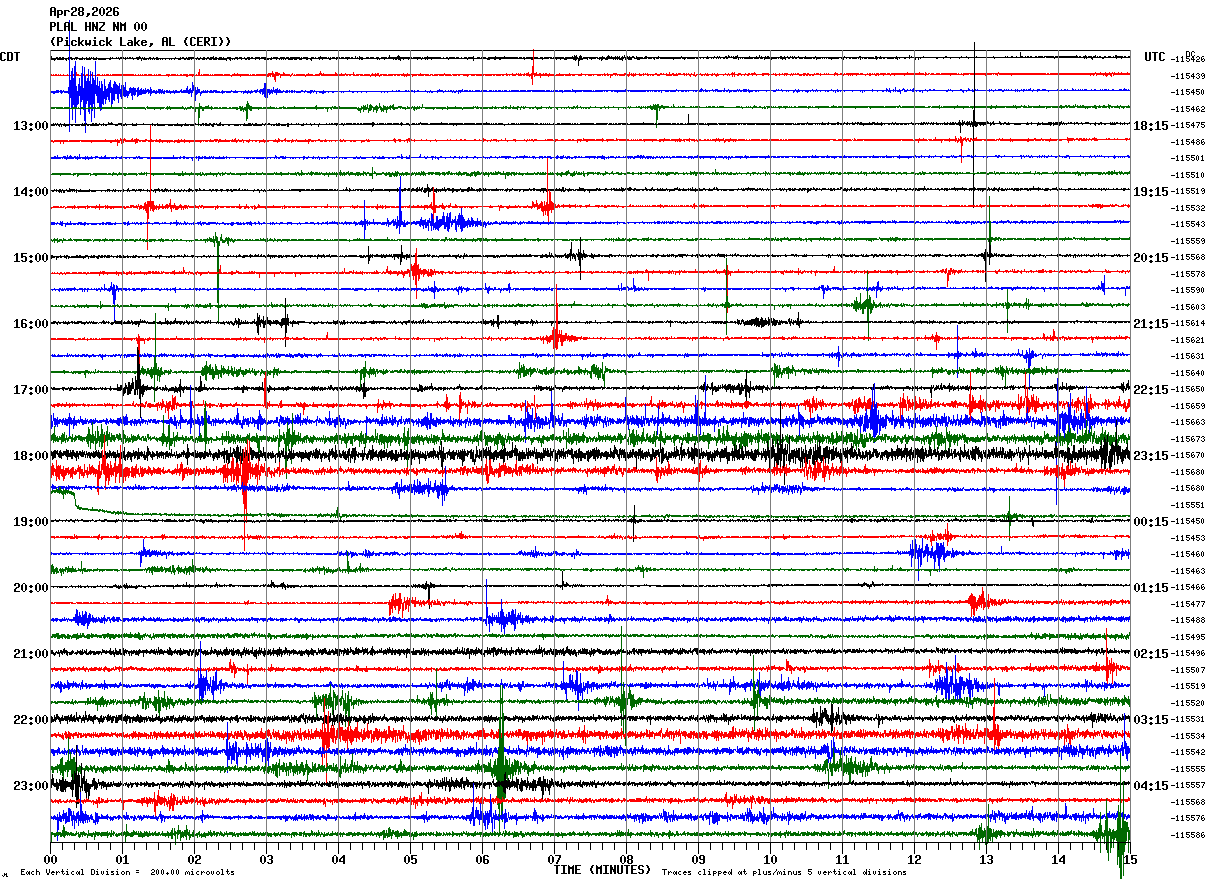The width and height of the screenshot is (1210, 886).
Task: Select the 23:00 CDT hour label
Action: (31, 785)
